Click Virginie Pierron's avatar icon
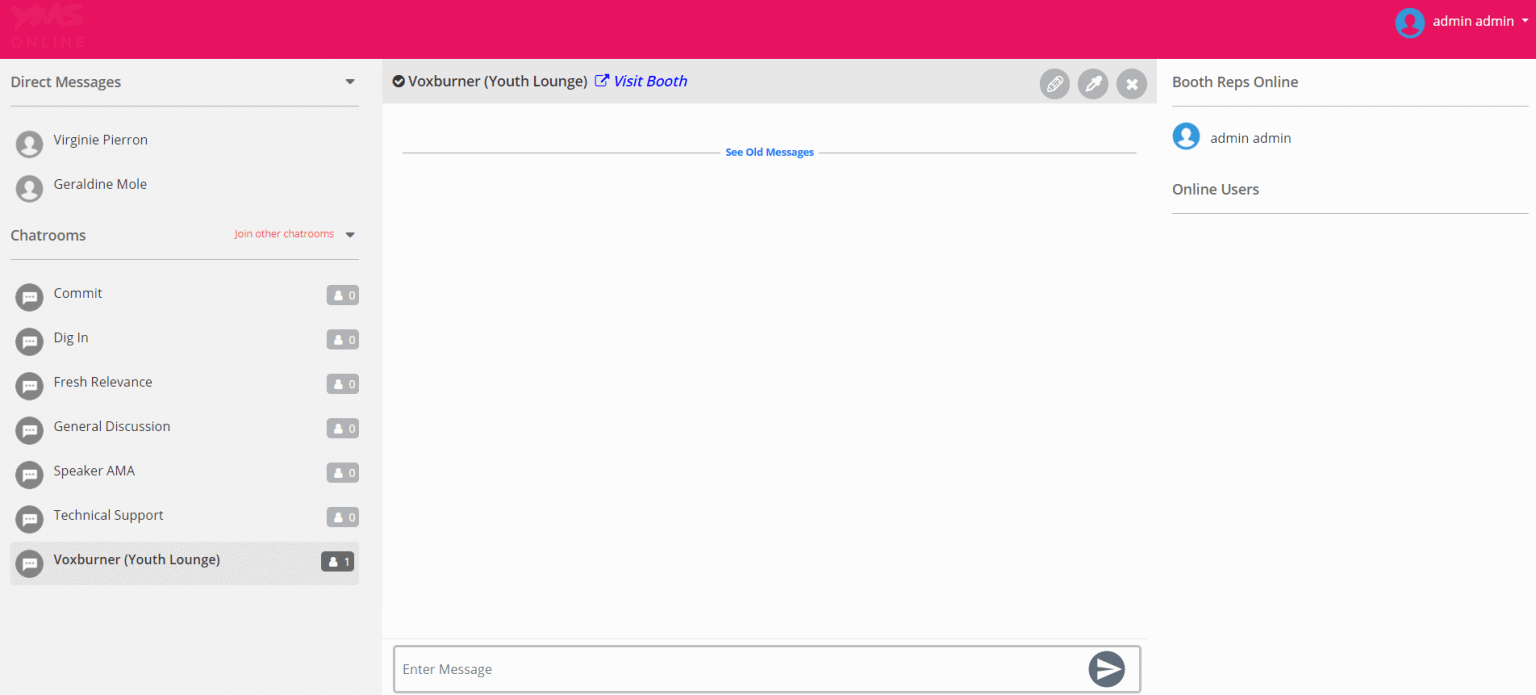1536x695 pixels. (29, 144)
